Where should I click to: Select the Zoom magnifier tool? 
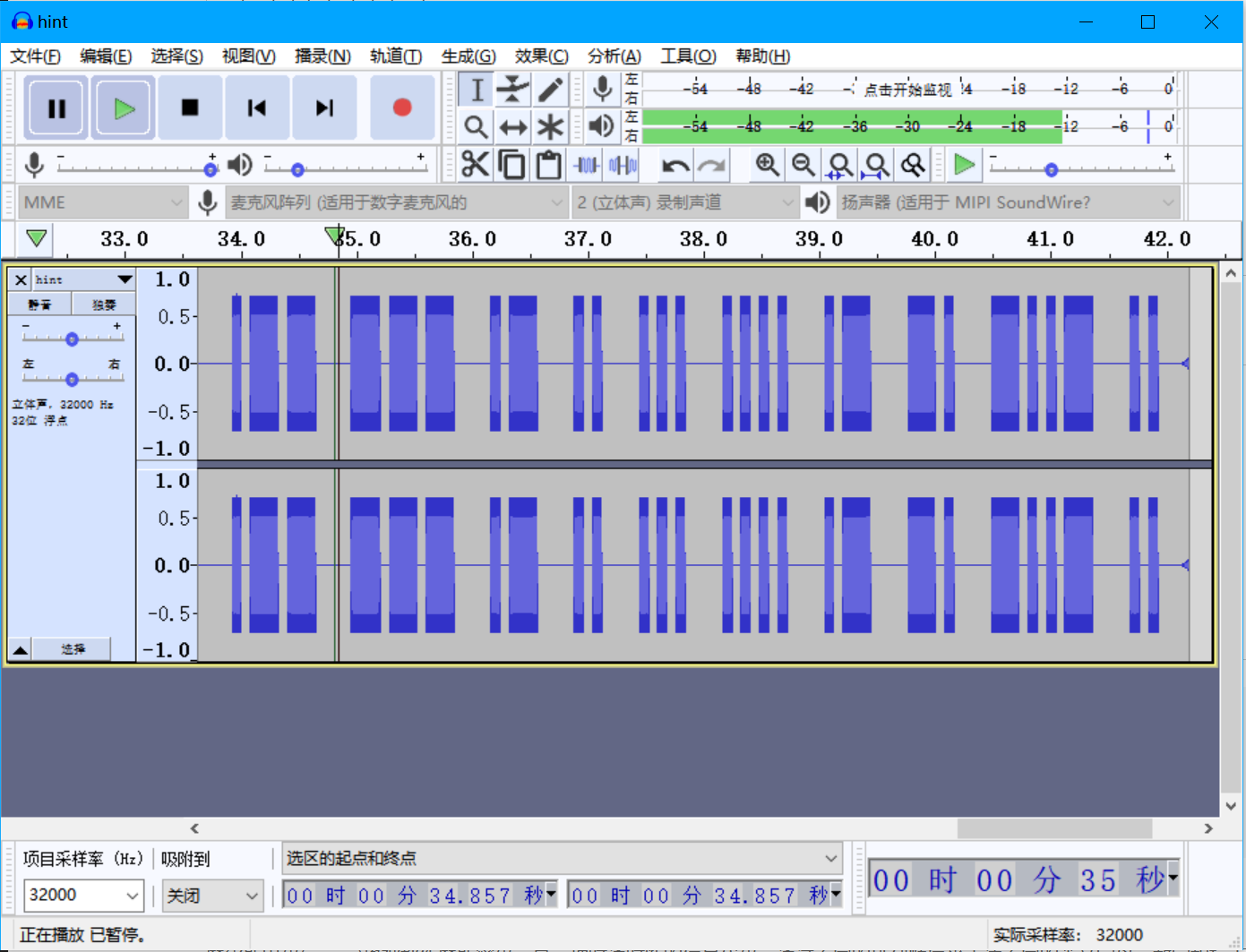477,126
